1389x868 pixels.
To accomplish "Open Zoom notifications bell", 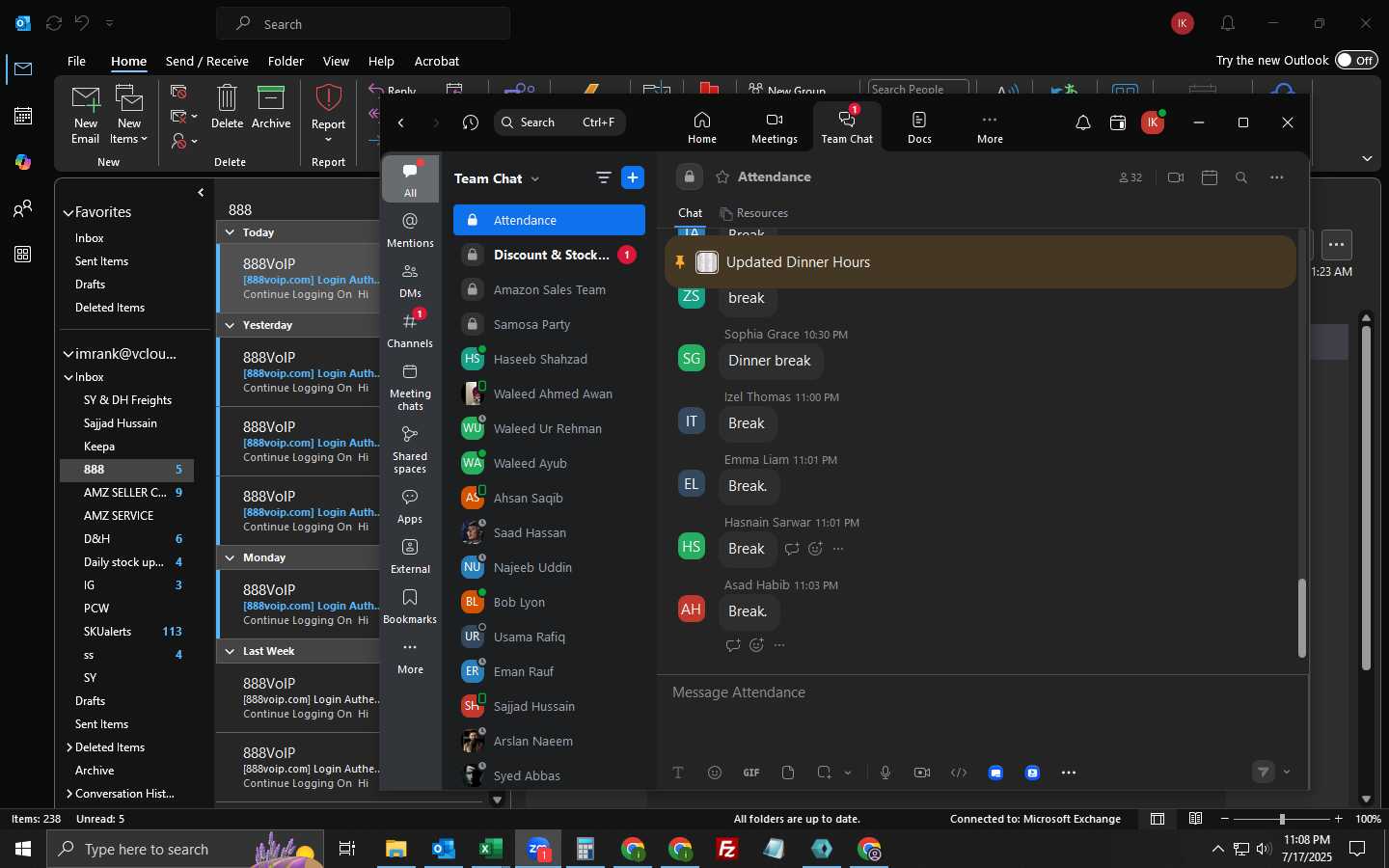I will [x=1083, y=122].
